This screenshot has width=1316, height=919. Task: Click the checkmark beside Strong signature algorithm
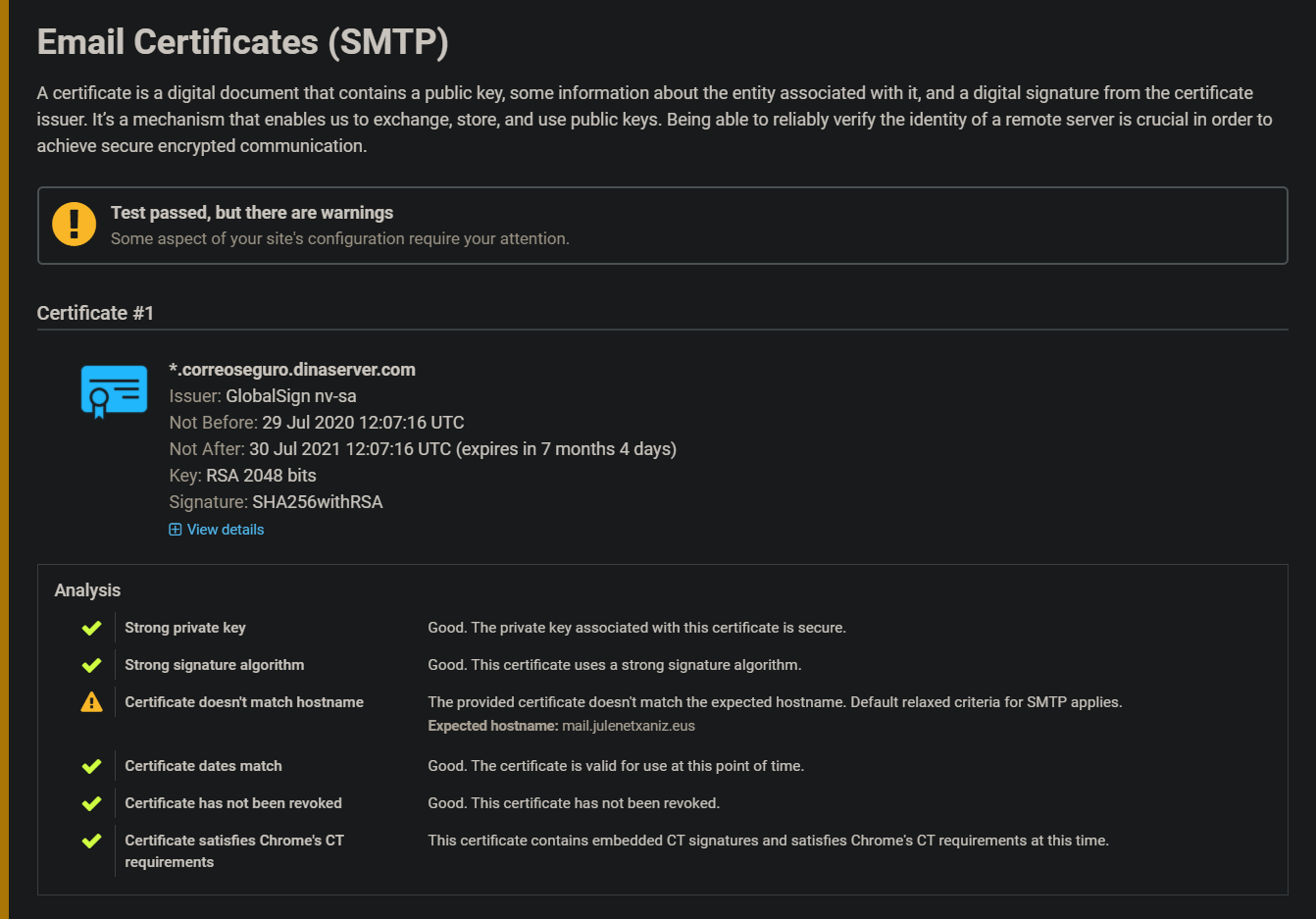91,664
